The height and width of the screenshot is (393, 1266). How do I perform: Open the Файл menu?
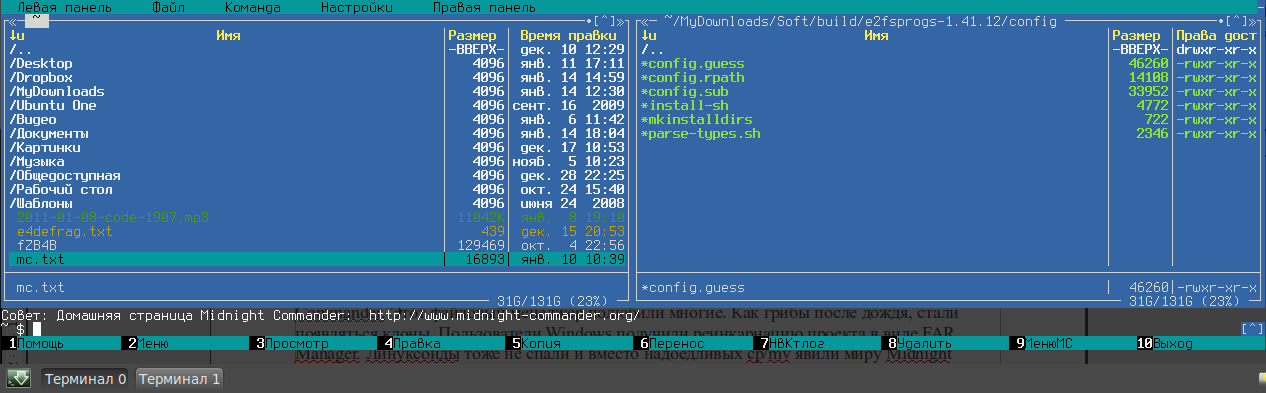click(169, 7)
